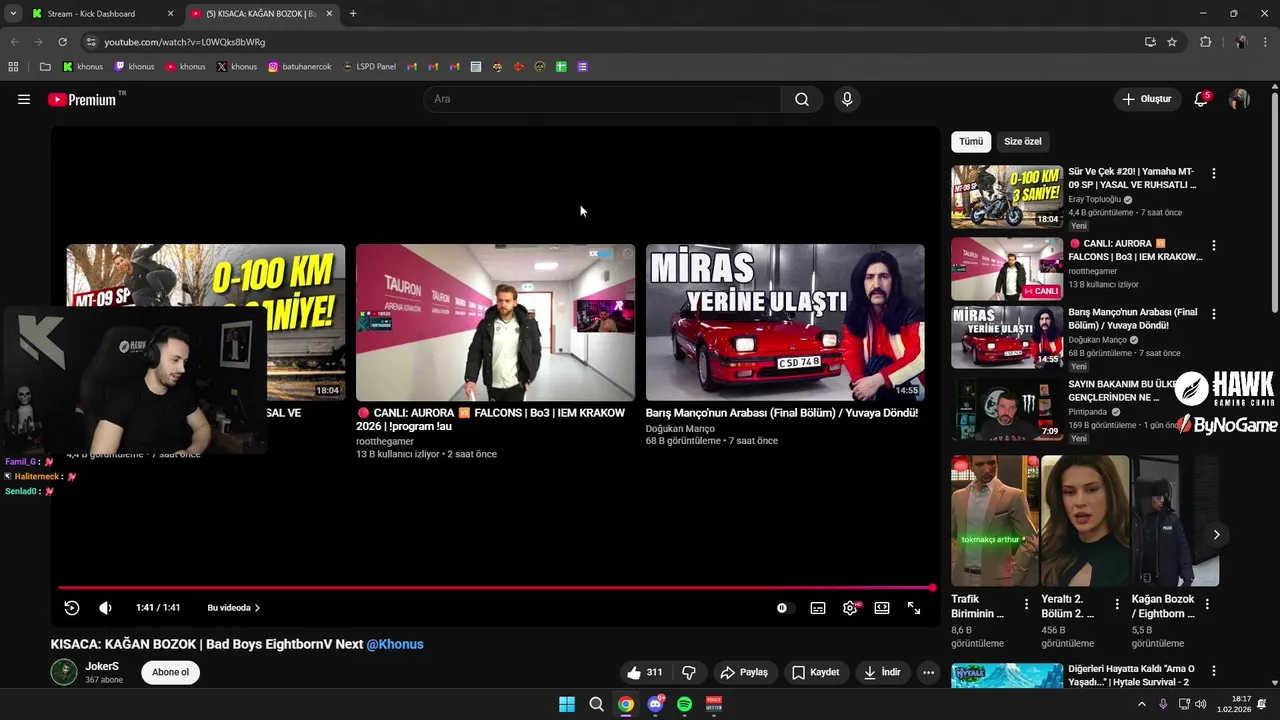Open the bookmarks folder icon
Image resolution: width=1280 pixels, height=720 pixels.
pyautogui.click(x=45, y=67)
